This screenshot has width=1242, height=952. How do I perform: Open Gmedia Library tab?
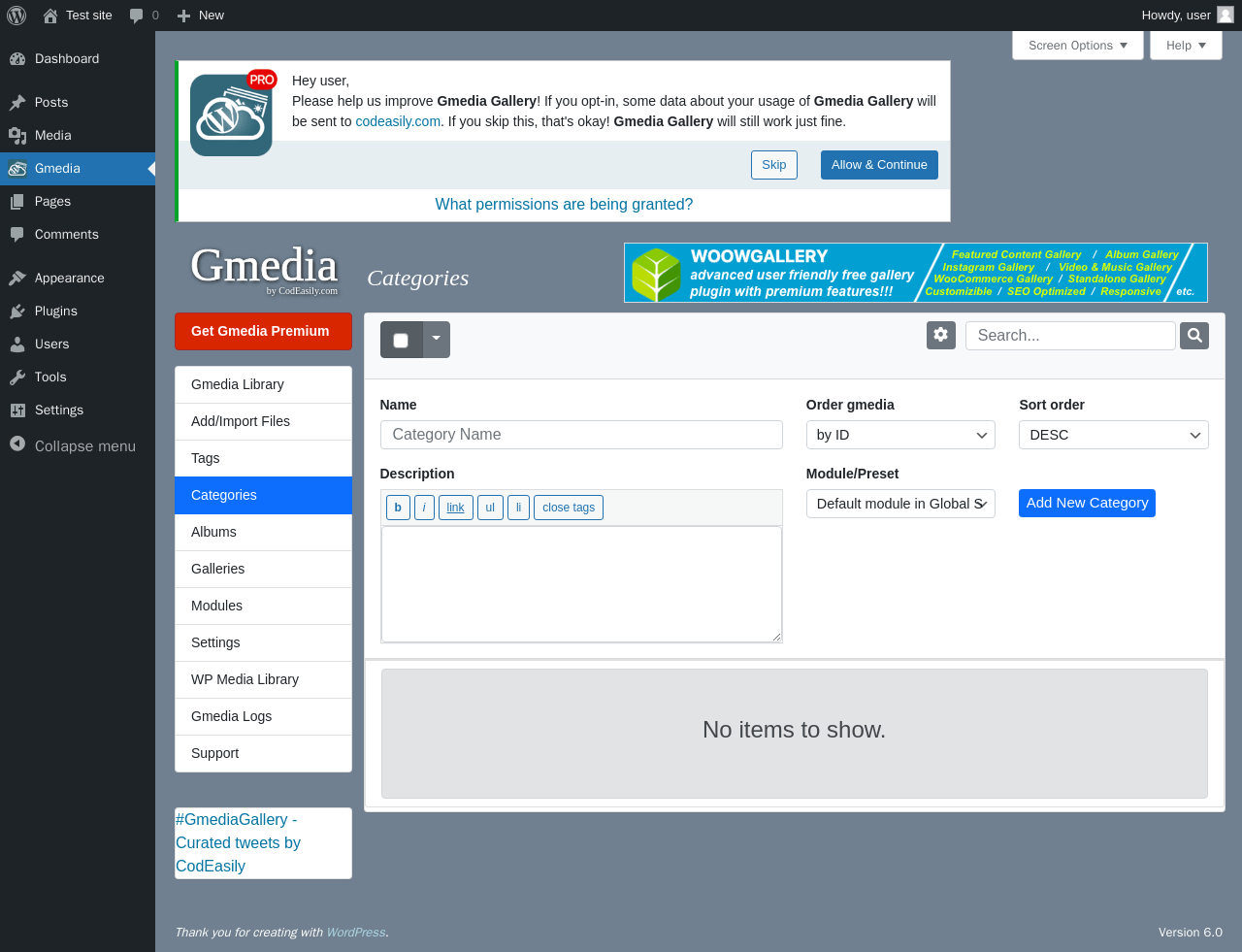pos(263,384)
